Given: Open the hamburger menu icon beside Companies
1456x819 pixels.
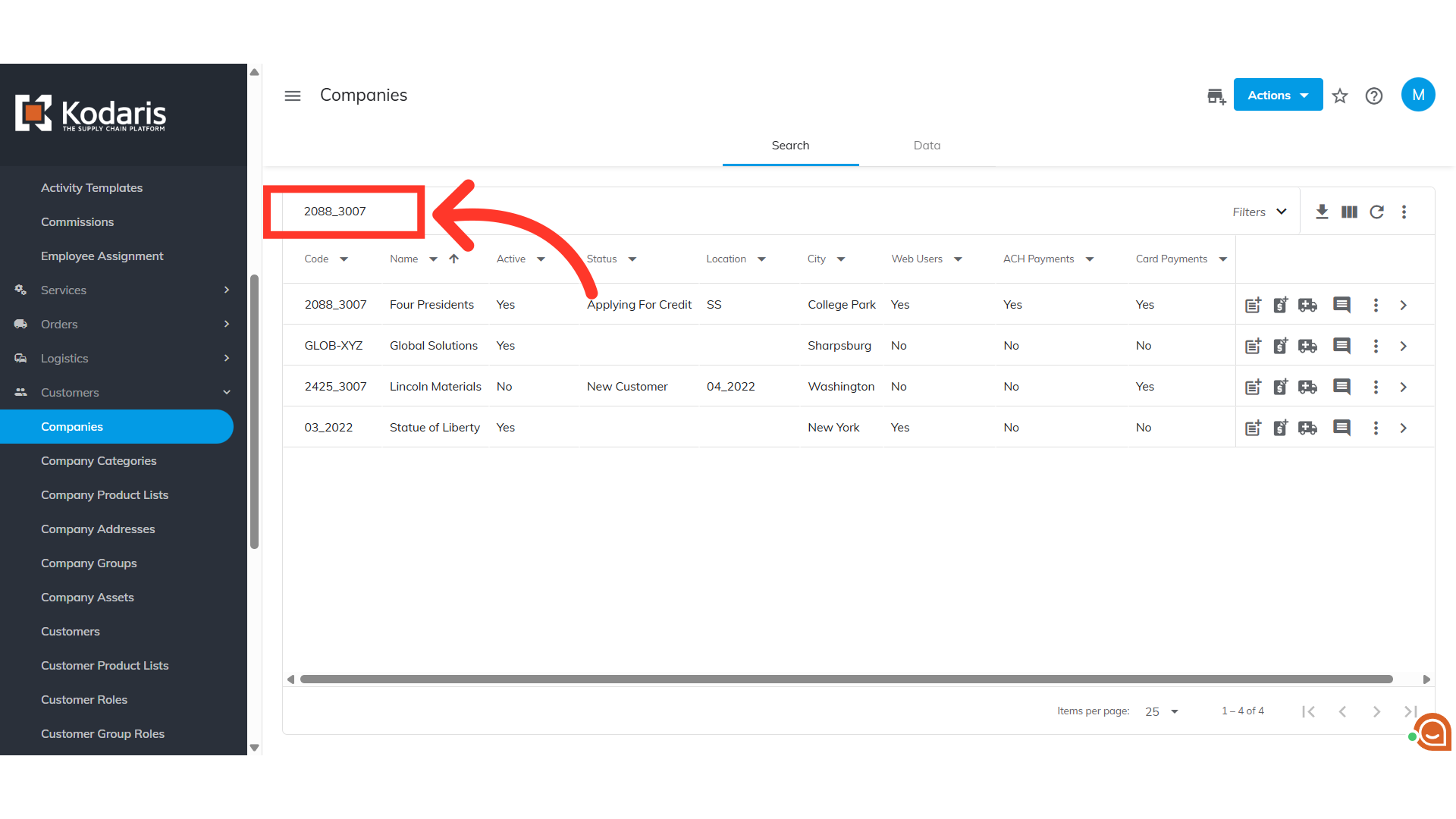Looking at the screenshot, I should click(x=293, y=96).
